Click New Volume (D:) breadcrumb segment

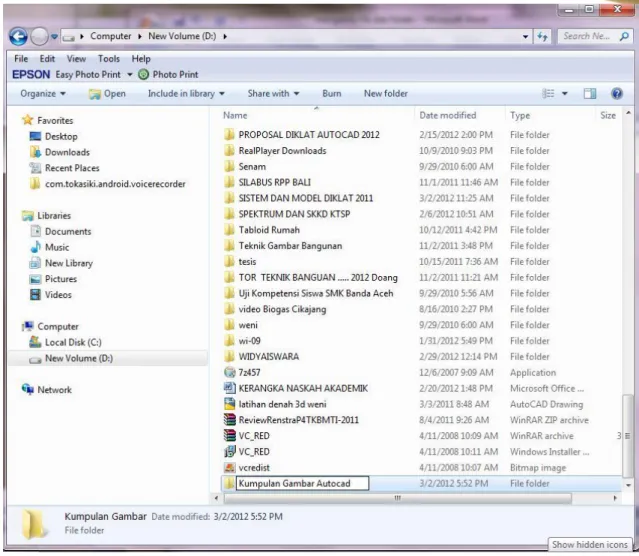[x=182, y=36]
